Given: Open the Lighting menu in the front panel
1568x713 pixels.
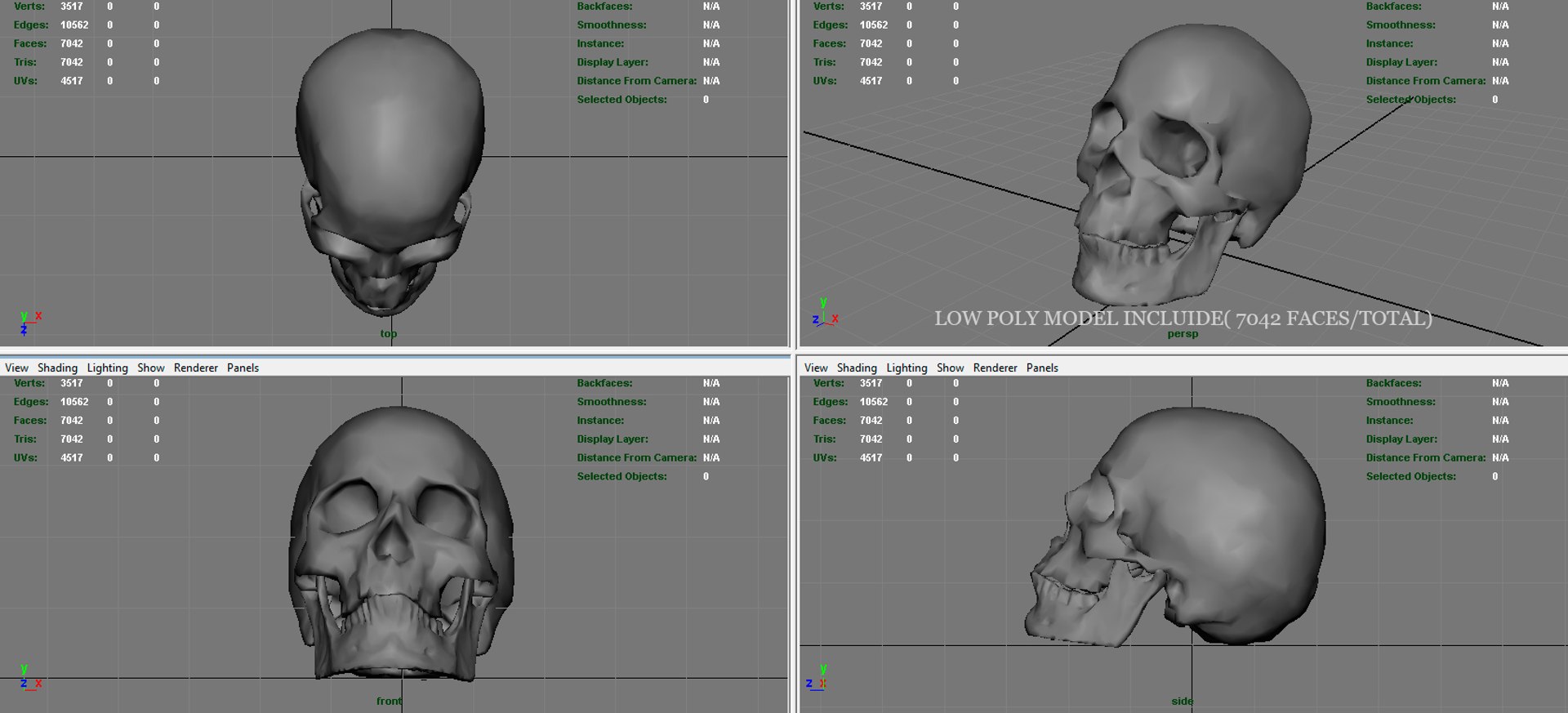Looking at the screenshot, I should click(107, 368).
